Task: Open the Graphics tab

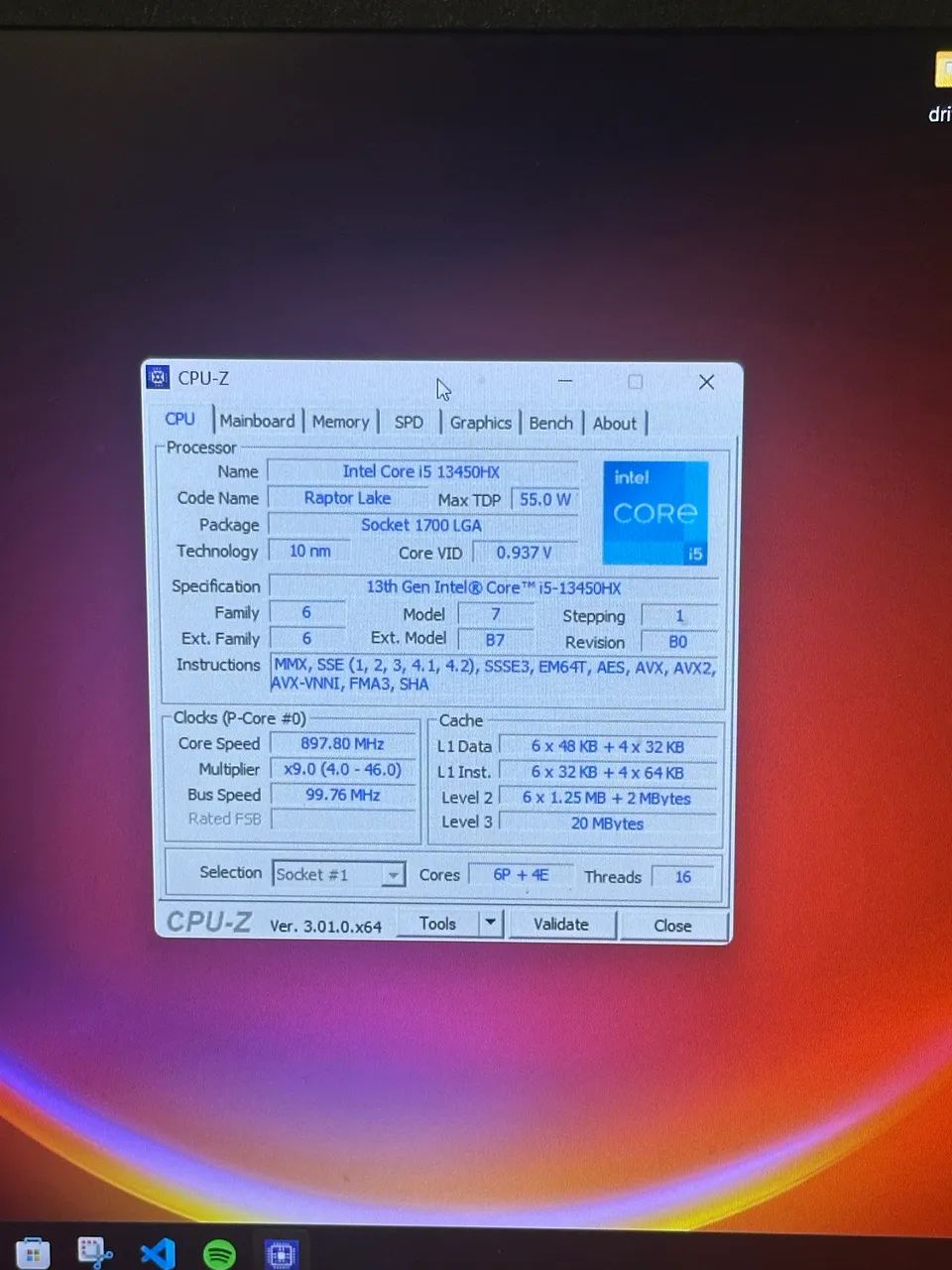Action: click(480, 423)
